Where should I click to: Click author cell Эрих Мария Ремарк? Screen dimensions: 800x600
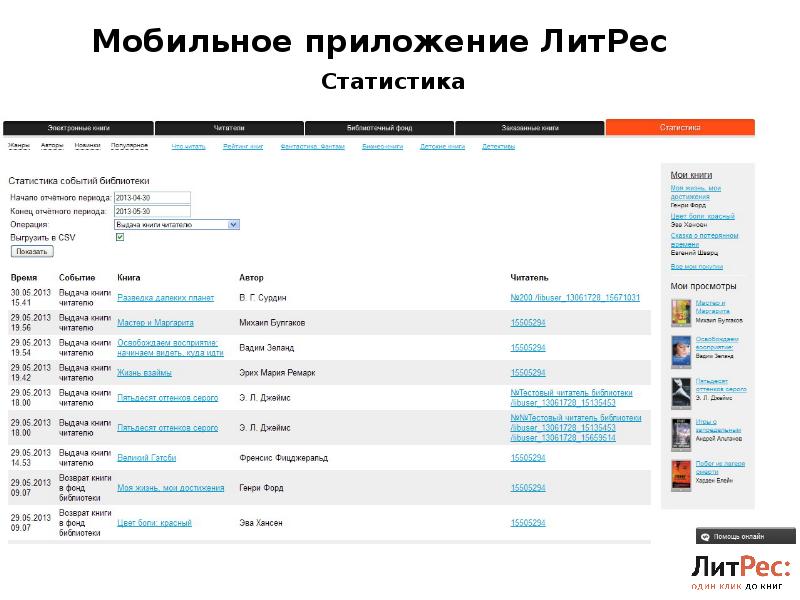pos(277,373)
